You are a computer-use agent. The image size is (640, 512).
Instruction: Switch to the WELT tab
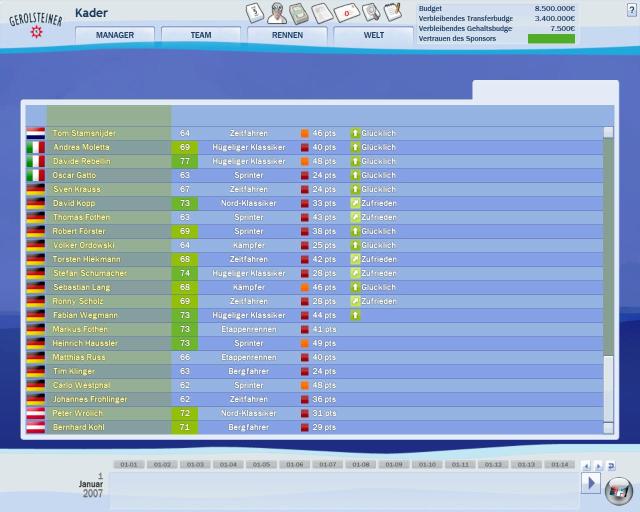click(x=373, y=35)
